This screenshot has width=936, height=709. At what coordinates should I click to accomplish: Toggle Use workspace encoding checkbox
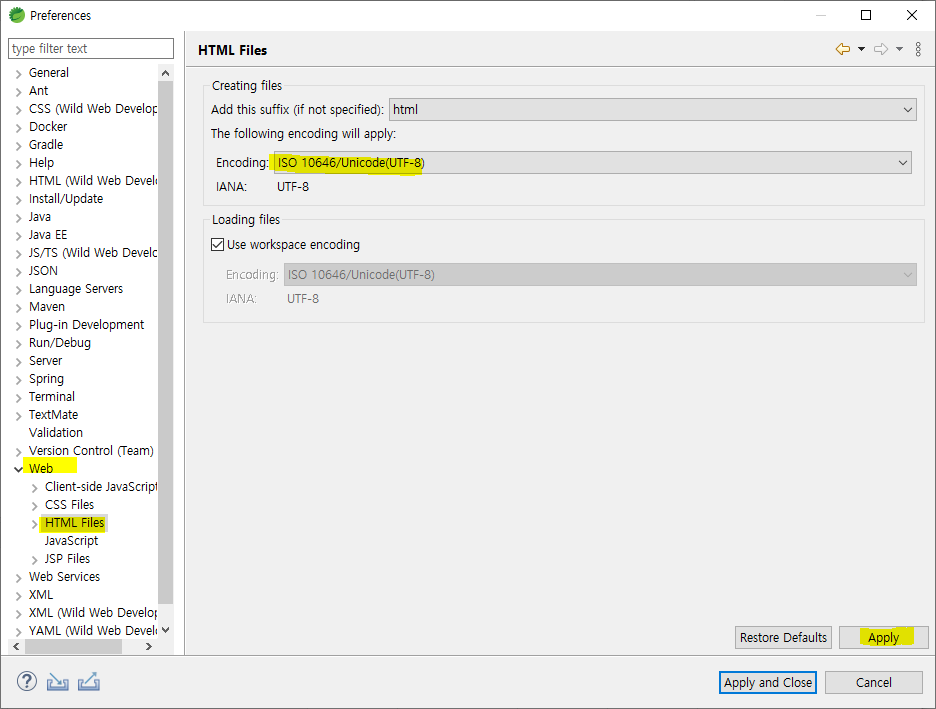[x=218, y=245]
